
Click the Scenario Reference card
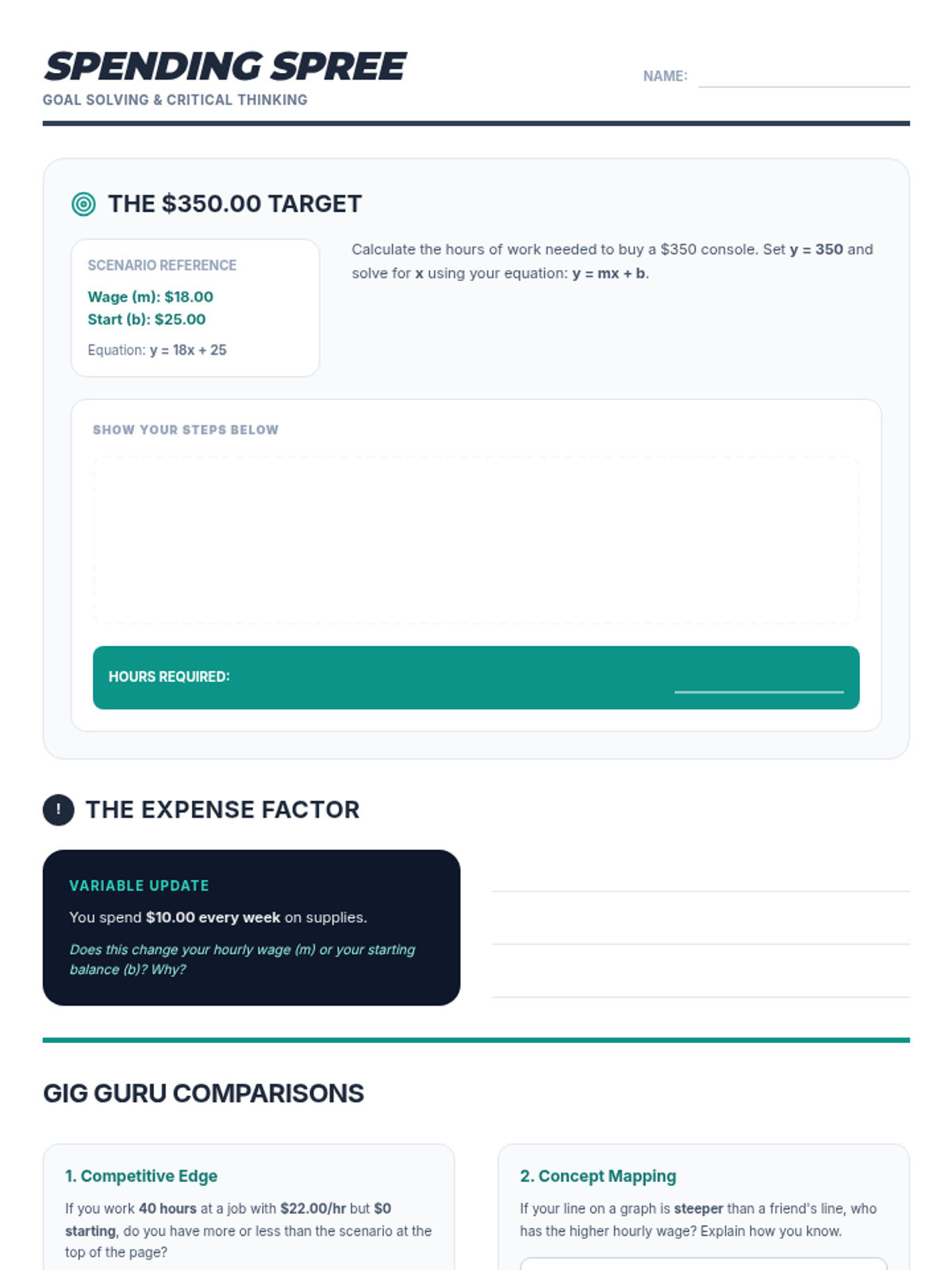click(195, 308)
